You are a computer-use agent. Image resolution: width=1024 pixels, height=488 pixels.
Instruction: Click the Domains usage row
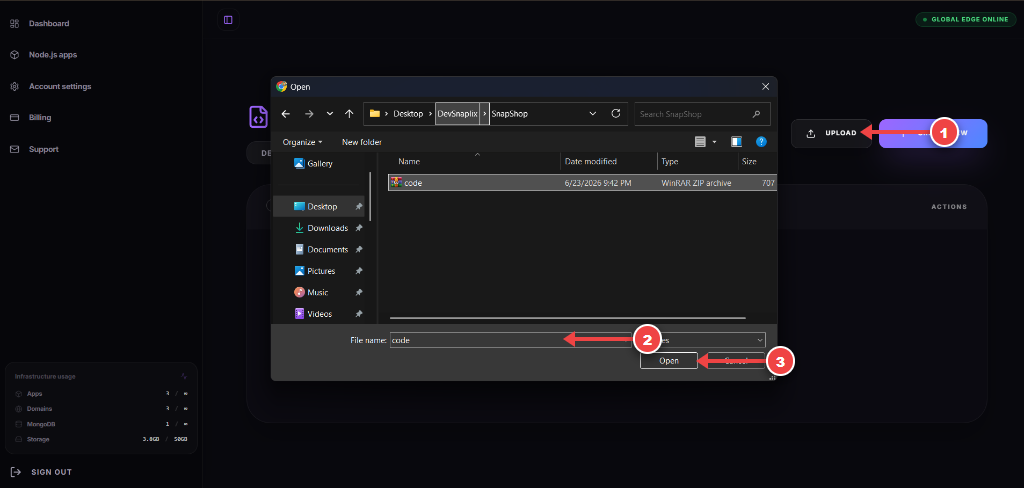tap(101, 409)
